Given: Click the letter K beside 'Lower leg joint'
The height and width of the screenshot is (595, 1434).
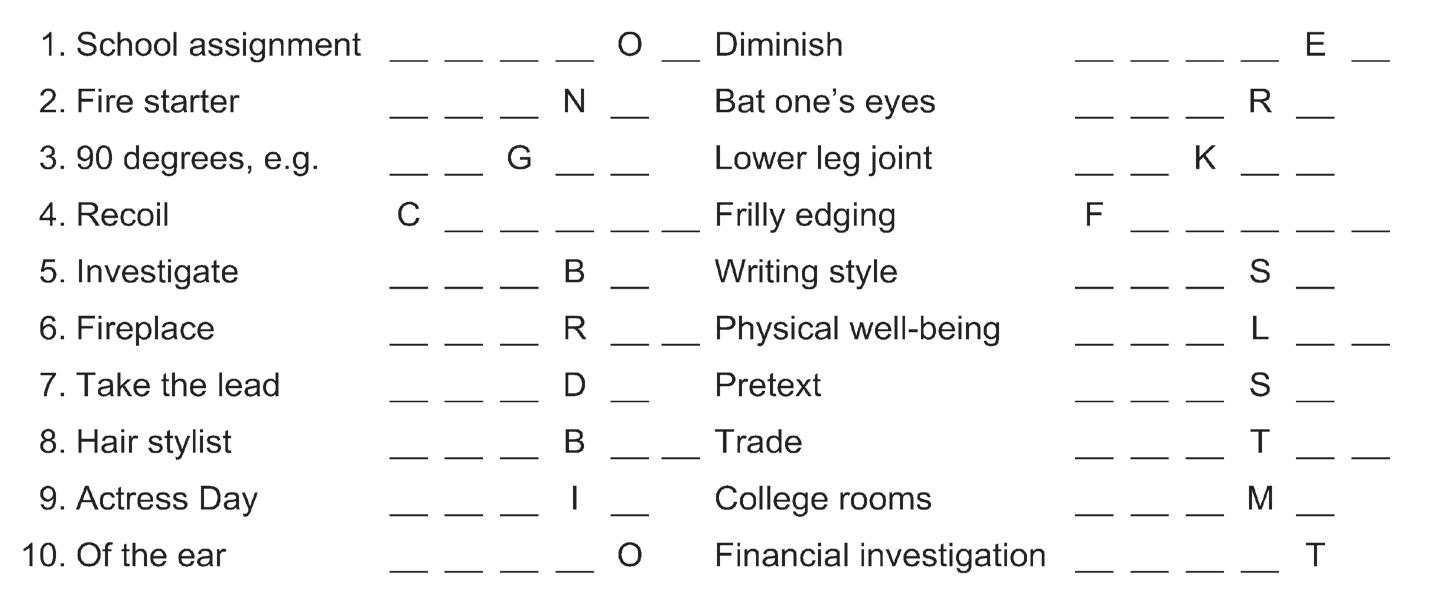Looking at the screenshot, I should pyautogui.click(x=1205, y=158).
